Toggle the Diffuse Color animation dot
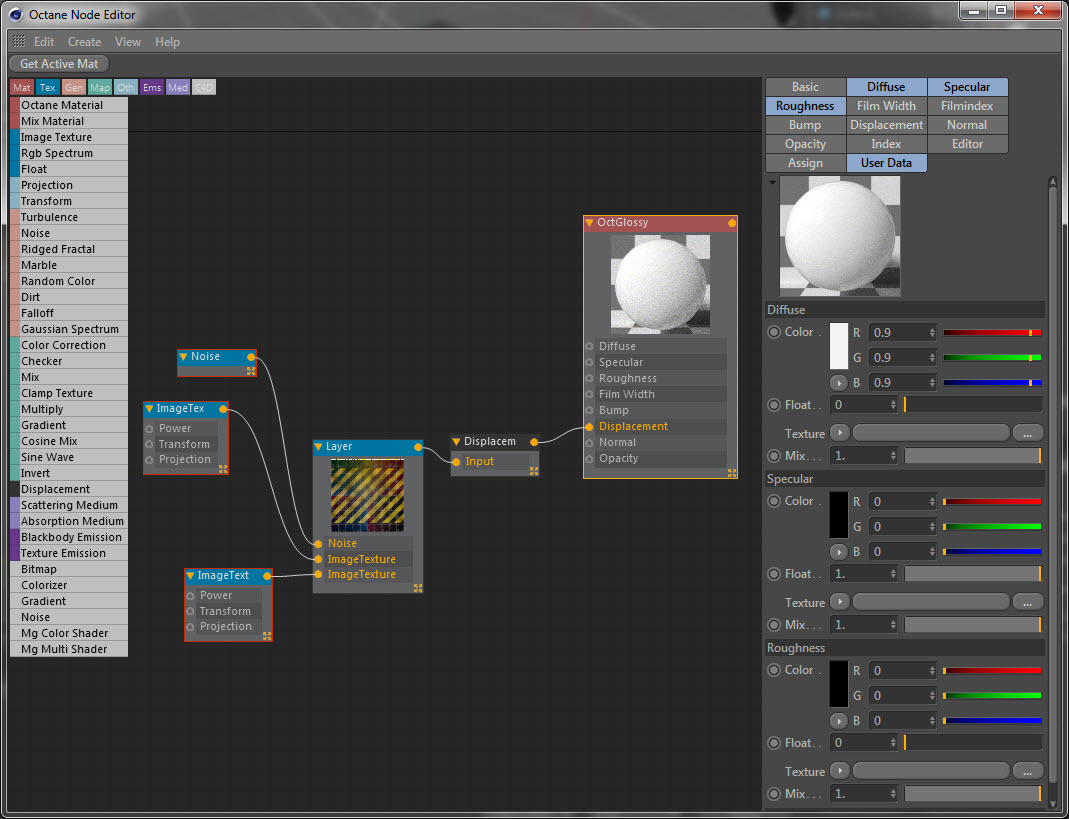 774,332
